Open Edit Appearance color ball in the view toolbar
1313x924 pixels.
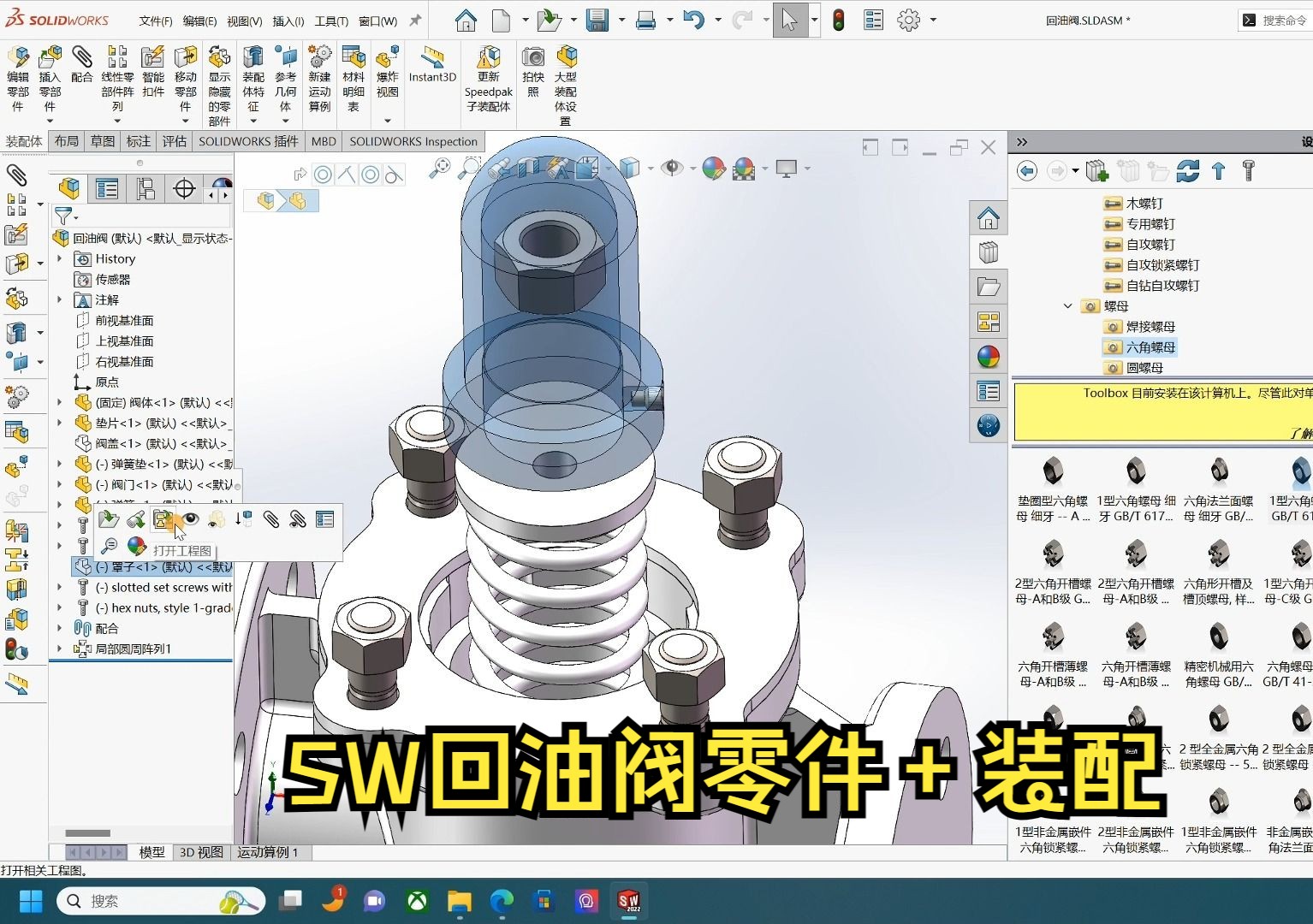pyautogui.click(x=713, y=168)
